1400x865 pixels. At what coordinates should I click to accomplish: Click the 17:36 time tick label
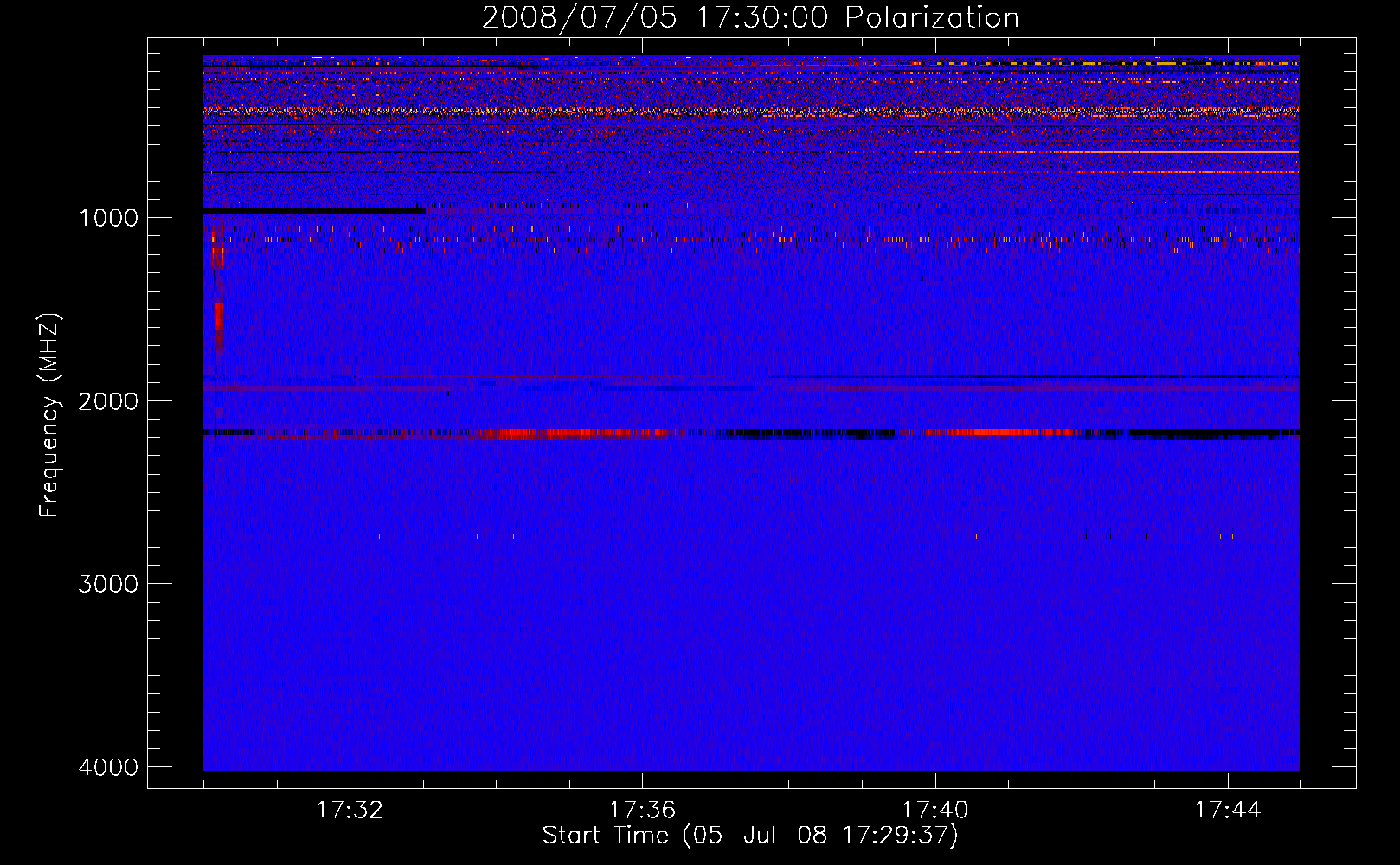pyautogui.click(x=642, y=811)
